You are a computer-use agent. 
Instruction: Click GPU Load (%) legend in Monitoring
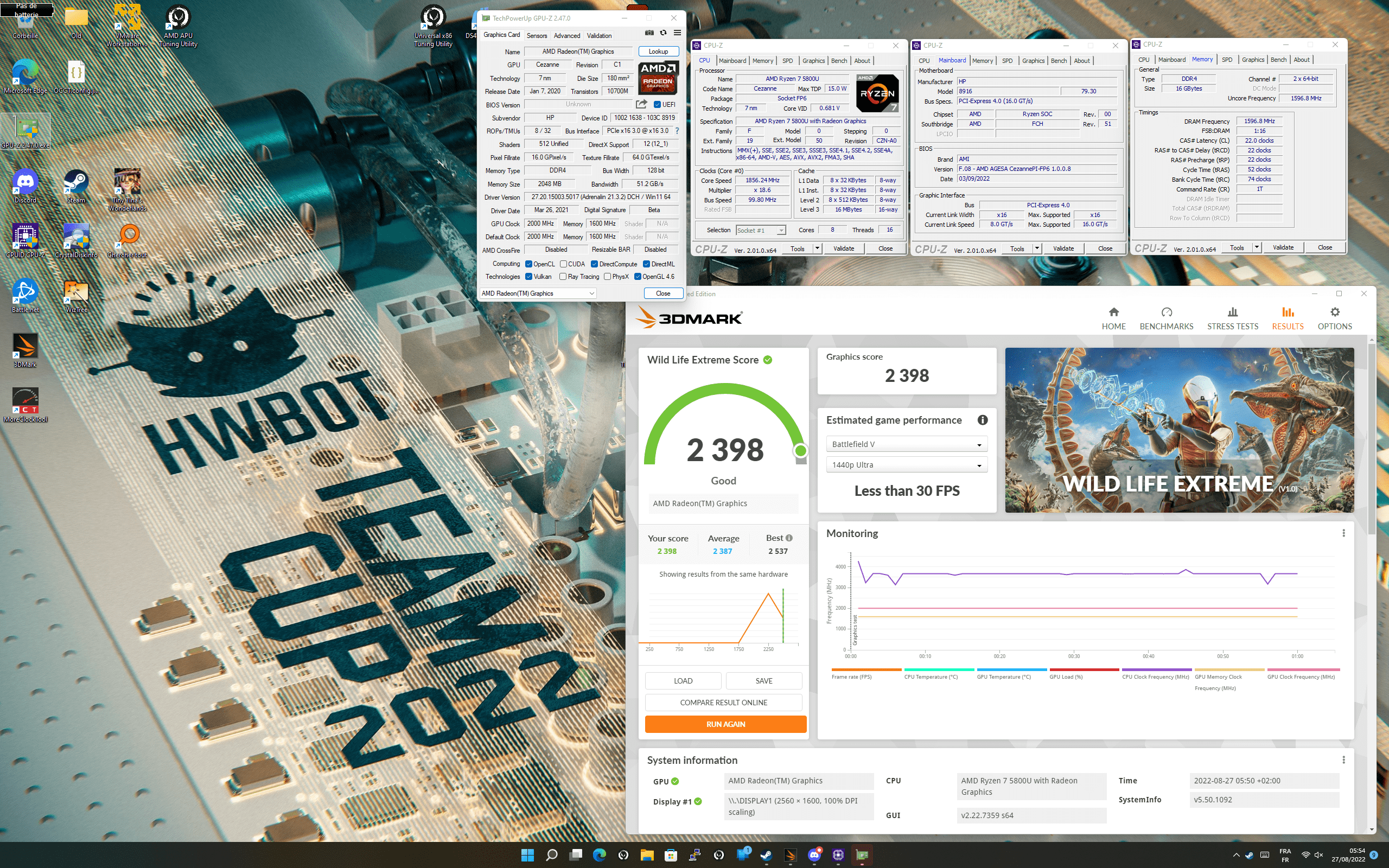pos(1084,673)
